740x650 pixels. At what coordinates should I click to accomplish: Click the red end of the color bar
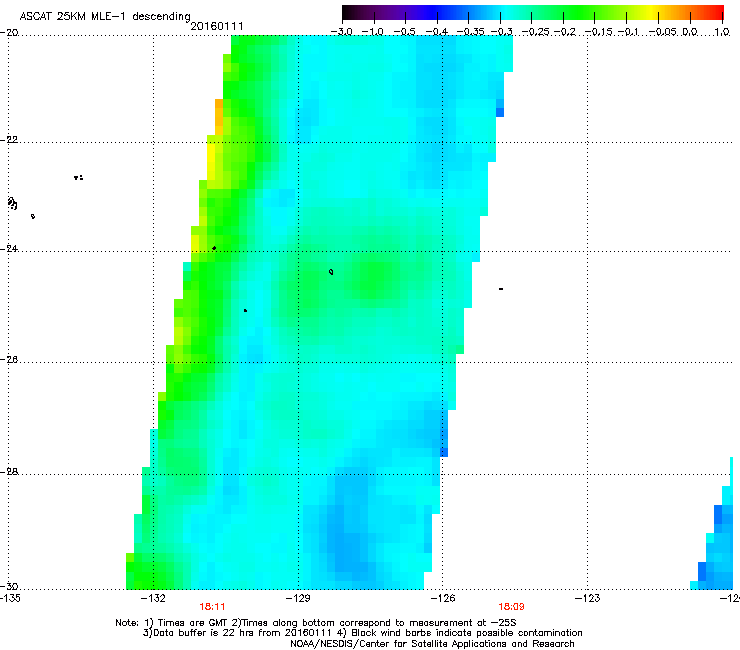coord(717,12)
